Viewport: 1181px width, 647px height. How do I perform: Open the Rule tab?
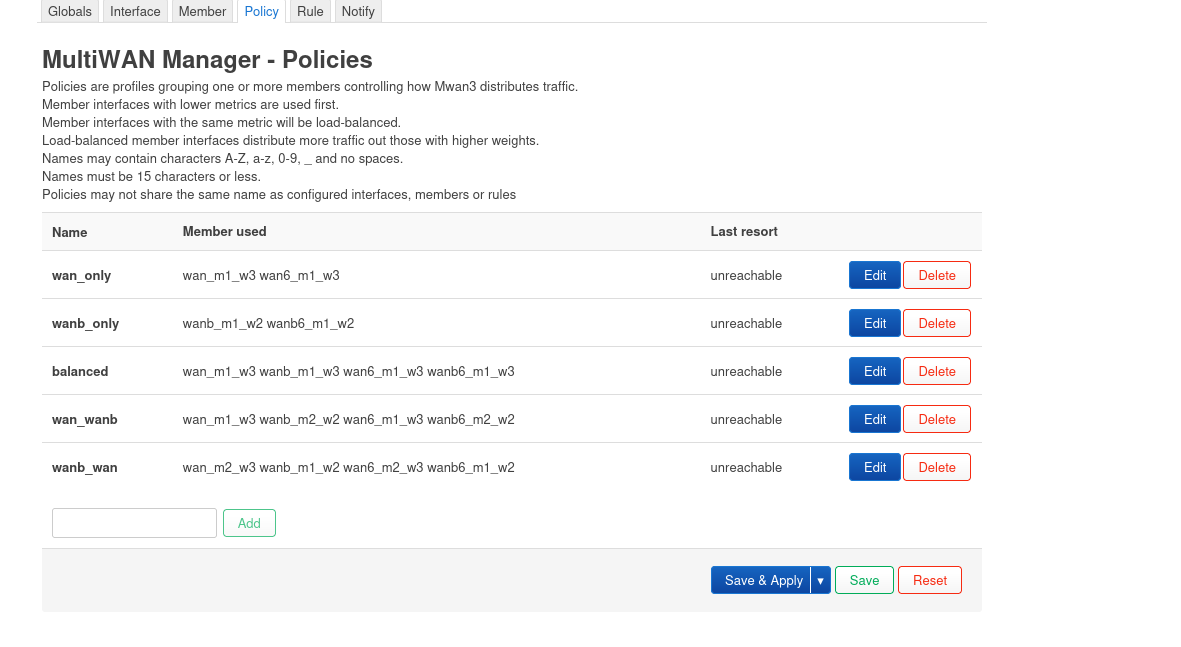(x=310, y=11)
